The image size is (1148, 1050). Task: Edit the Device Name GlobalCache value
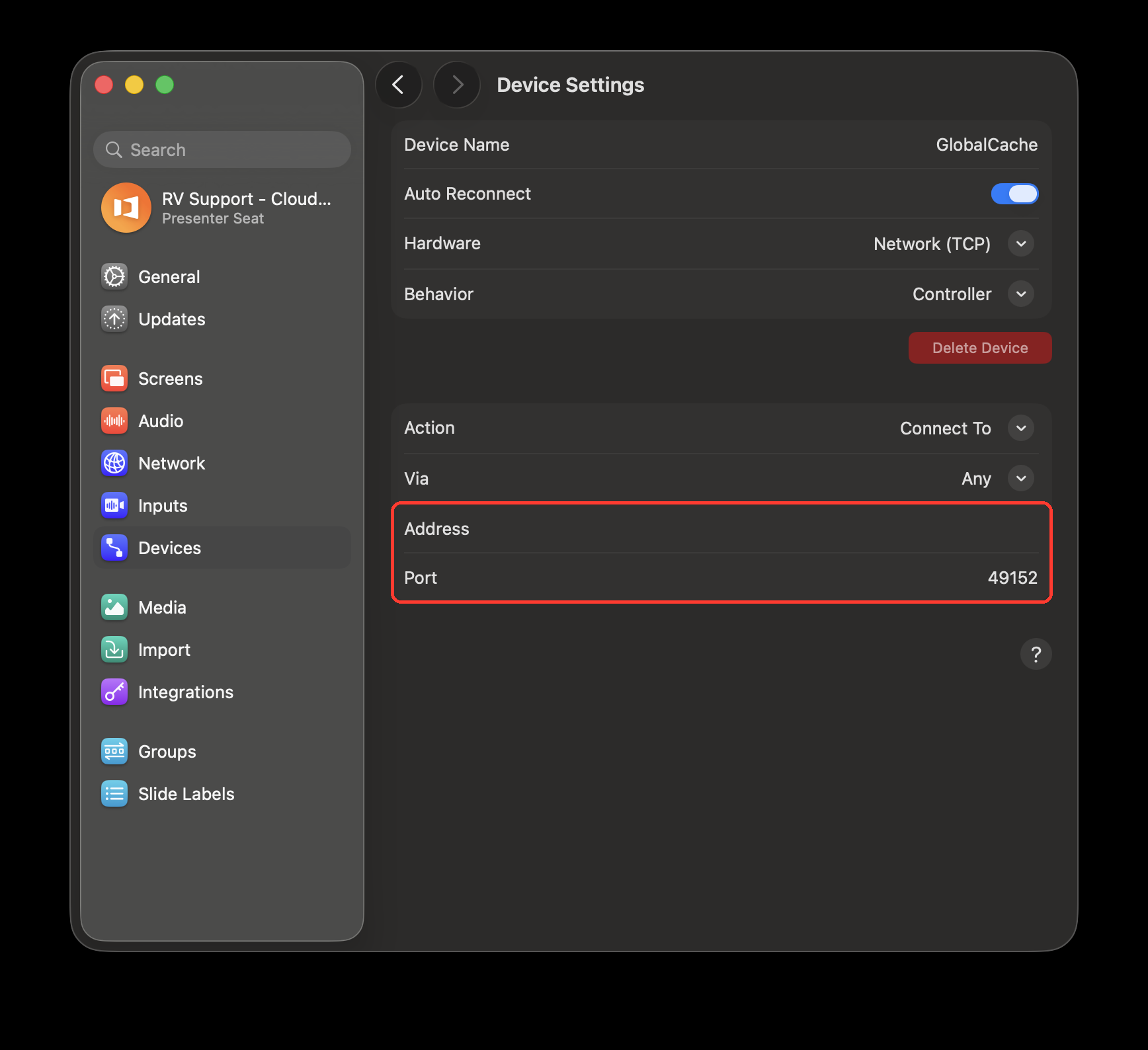[987, 145]
